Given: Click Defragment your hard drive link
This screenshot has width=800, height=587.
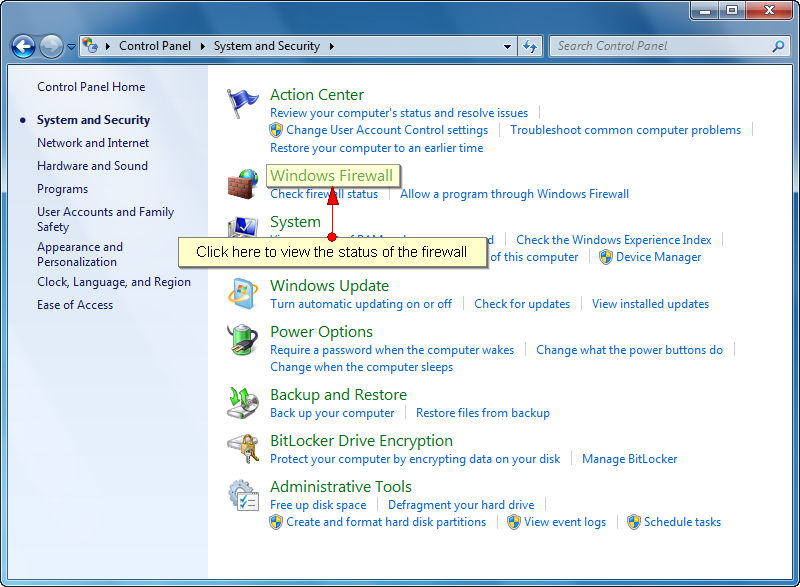Looking at the screenshot, I should tap(461, 505).
